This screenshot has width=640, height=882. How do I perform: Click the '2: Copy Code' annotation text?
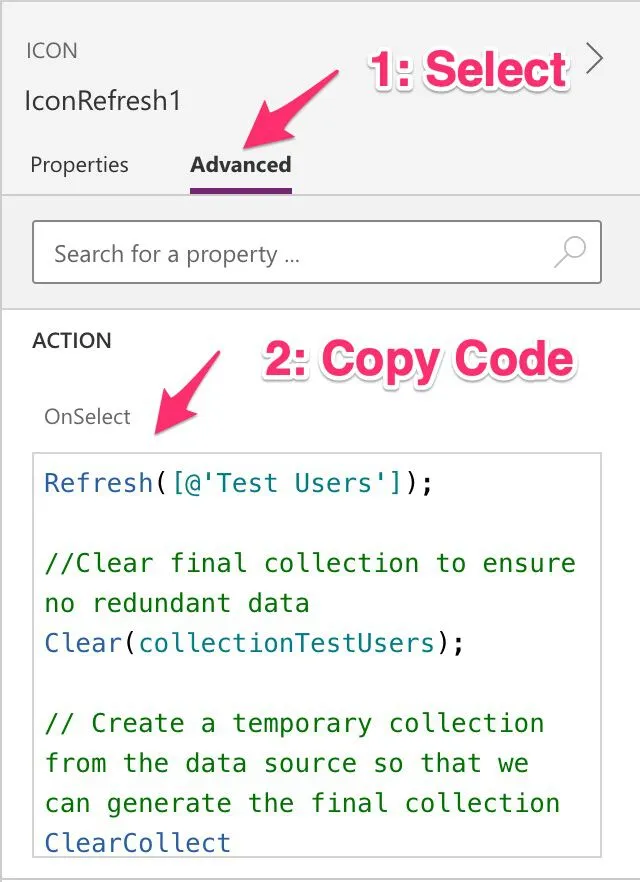(418, 360)
